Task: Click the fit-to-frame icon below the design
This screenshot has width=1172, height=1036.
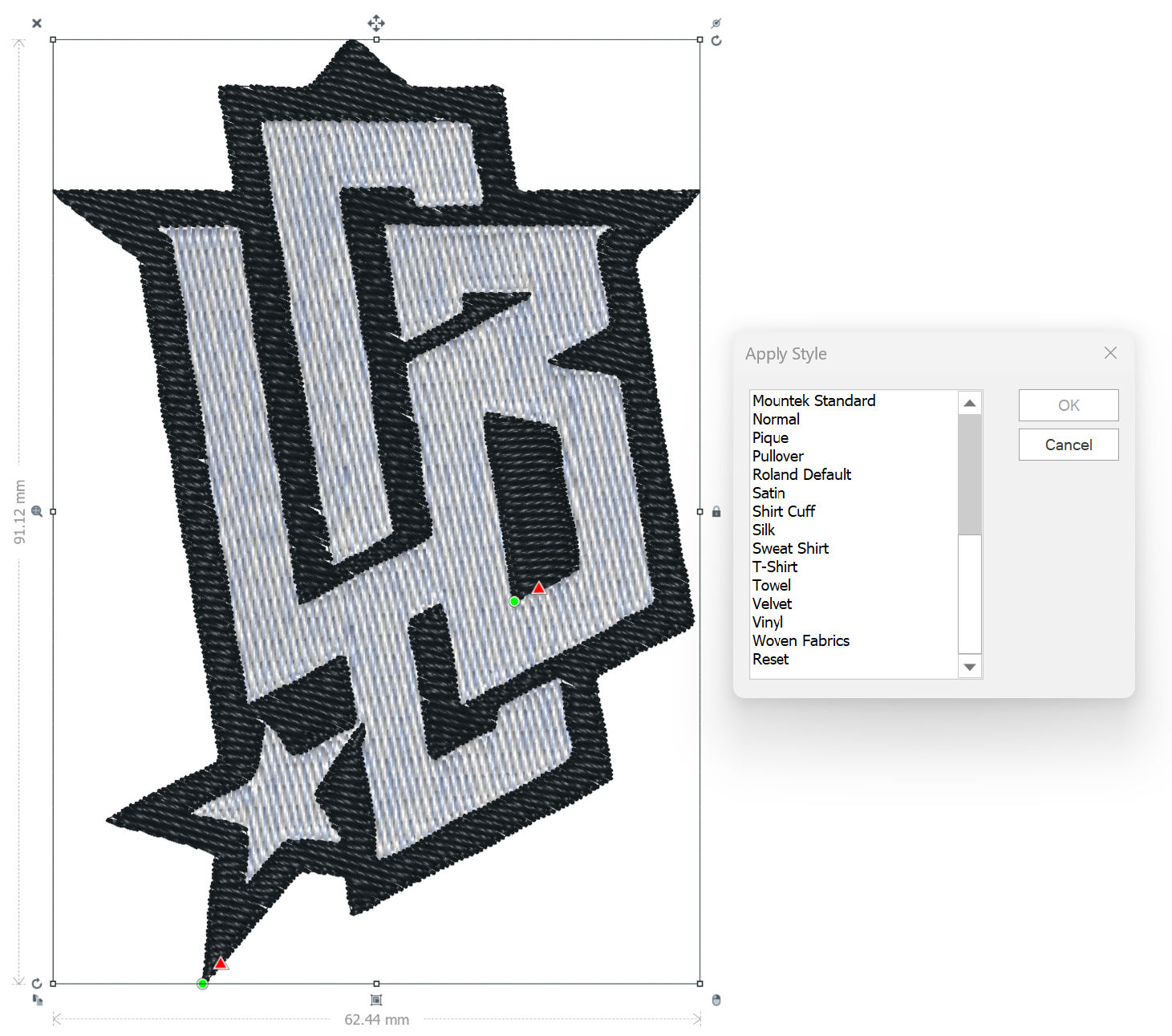Action: click(x=376, y=1000)
